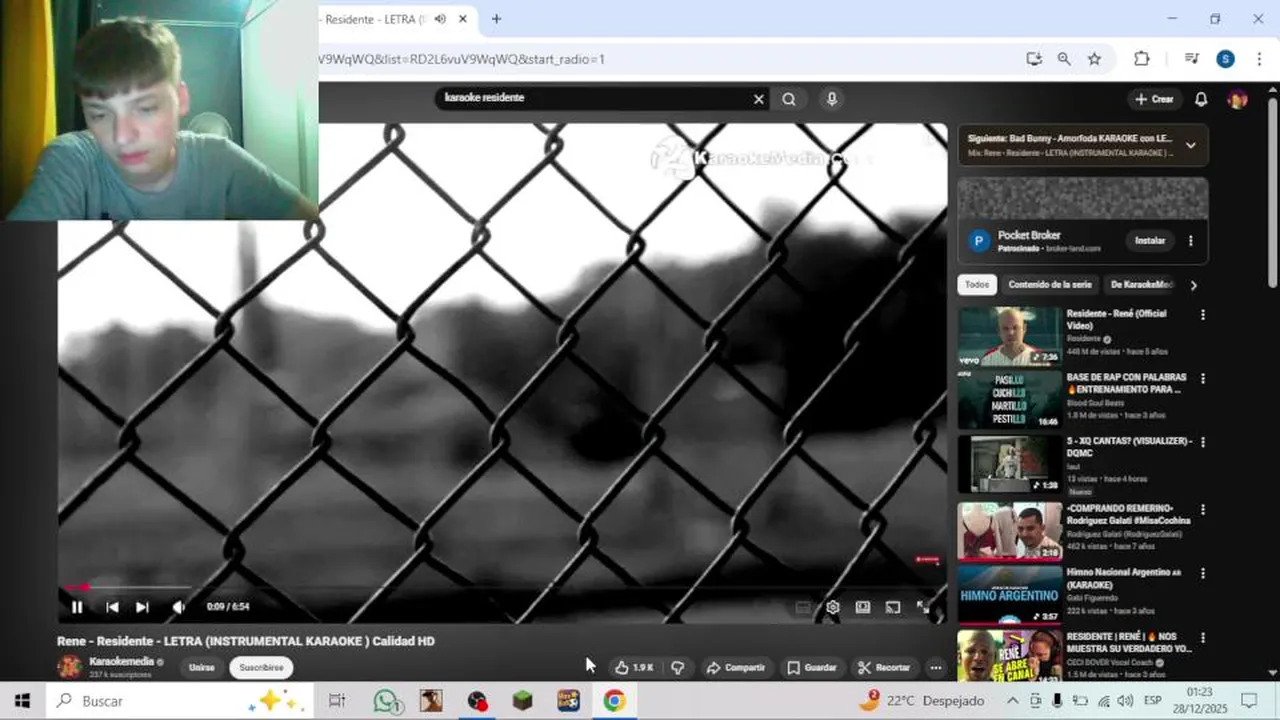Open options for RESIDENTE RENÉ reaction video
This screenshot has height=720, width=1280.
(1202, 637)
